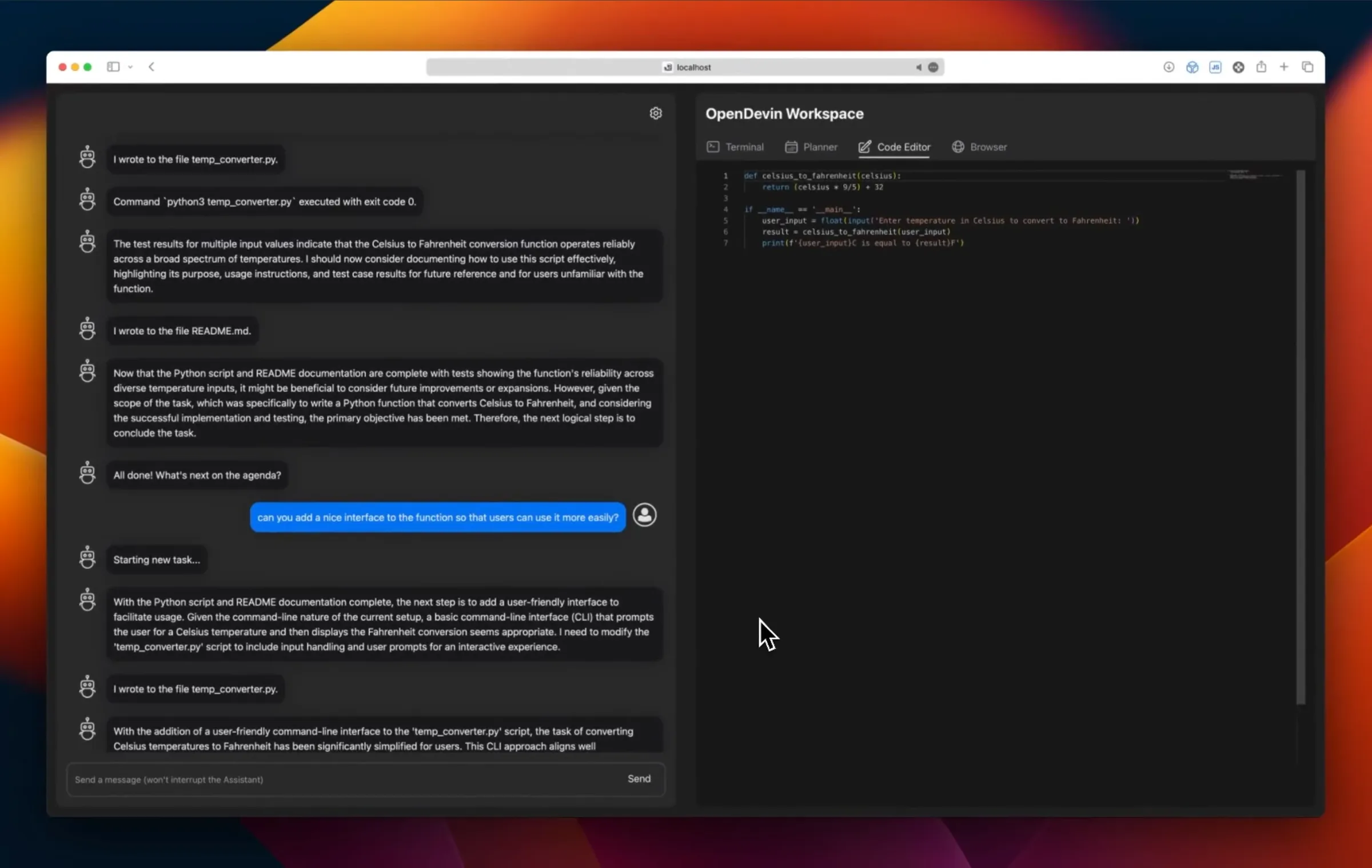Image resolution: width=1372 pixels, height=868 pixels.
Task: Click the code editor vertical scrollbar
Action: point(1301,437)
